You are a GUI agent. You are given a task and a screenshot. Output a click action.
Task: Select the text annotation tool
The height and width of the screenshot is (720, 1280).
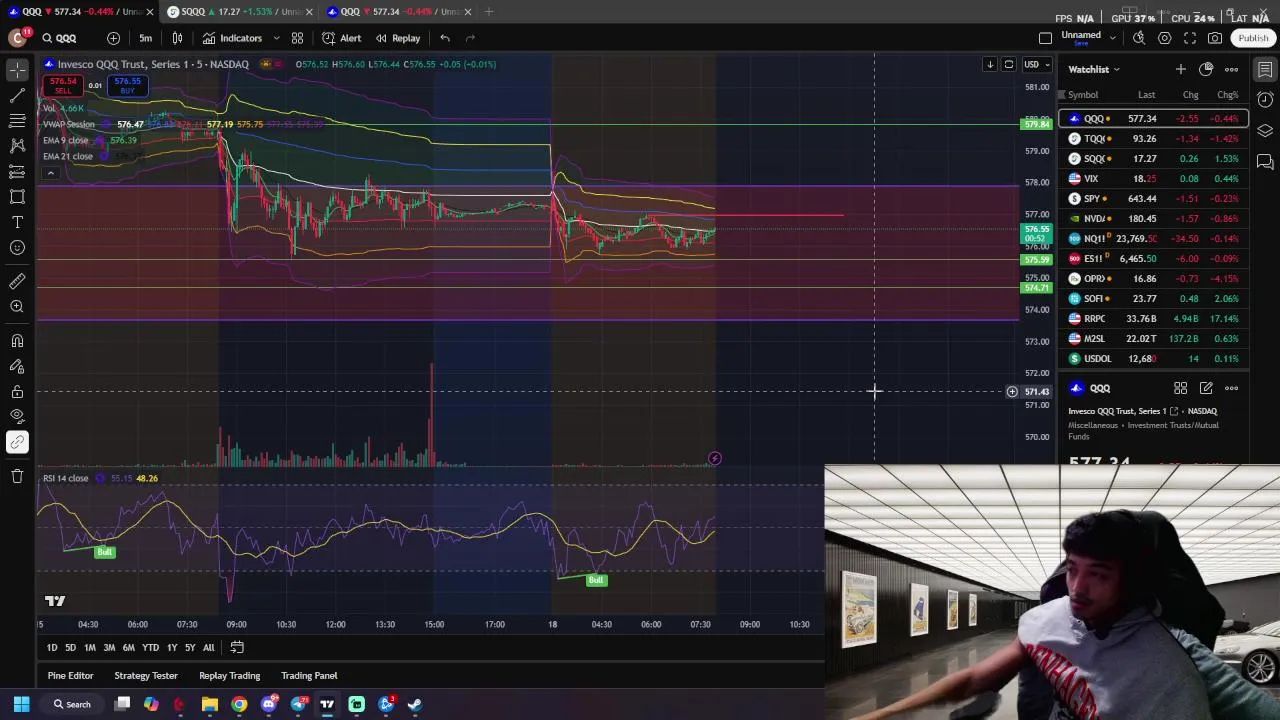pos(17,222)
